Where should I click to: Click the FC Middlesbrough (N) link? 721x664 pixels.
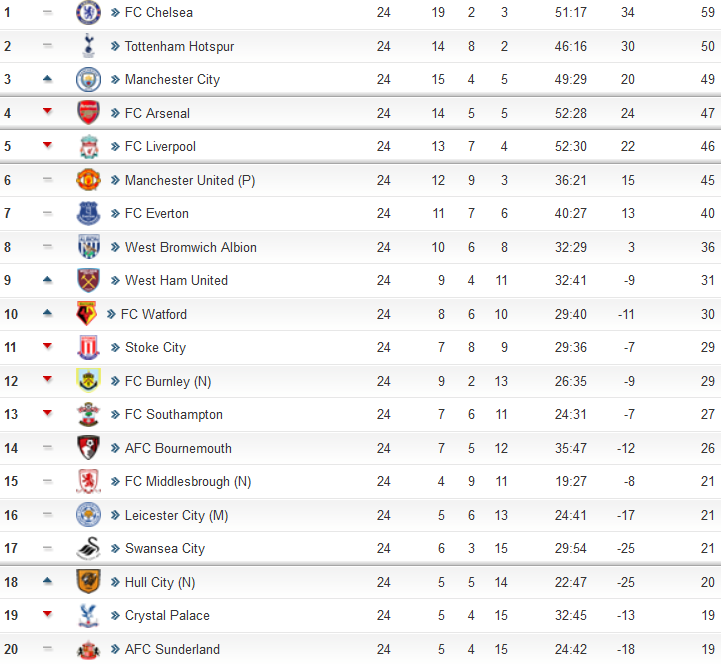pyautogui.click(x=188, y=481)
